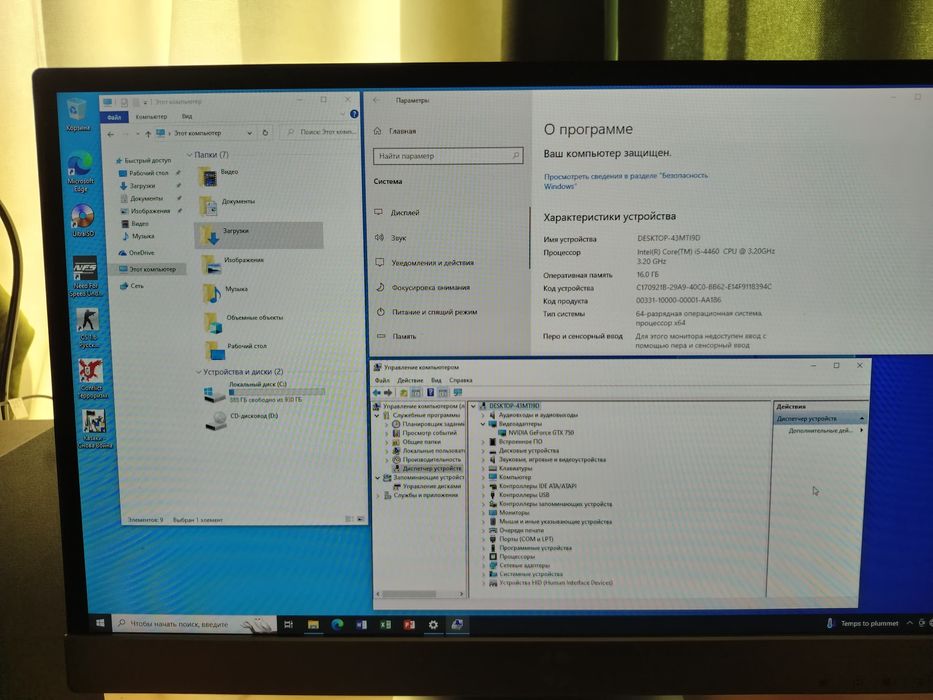The image size is (933, 700).
Task: Expand Клавиатуры device node
Action: tap(483, 468)
